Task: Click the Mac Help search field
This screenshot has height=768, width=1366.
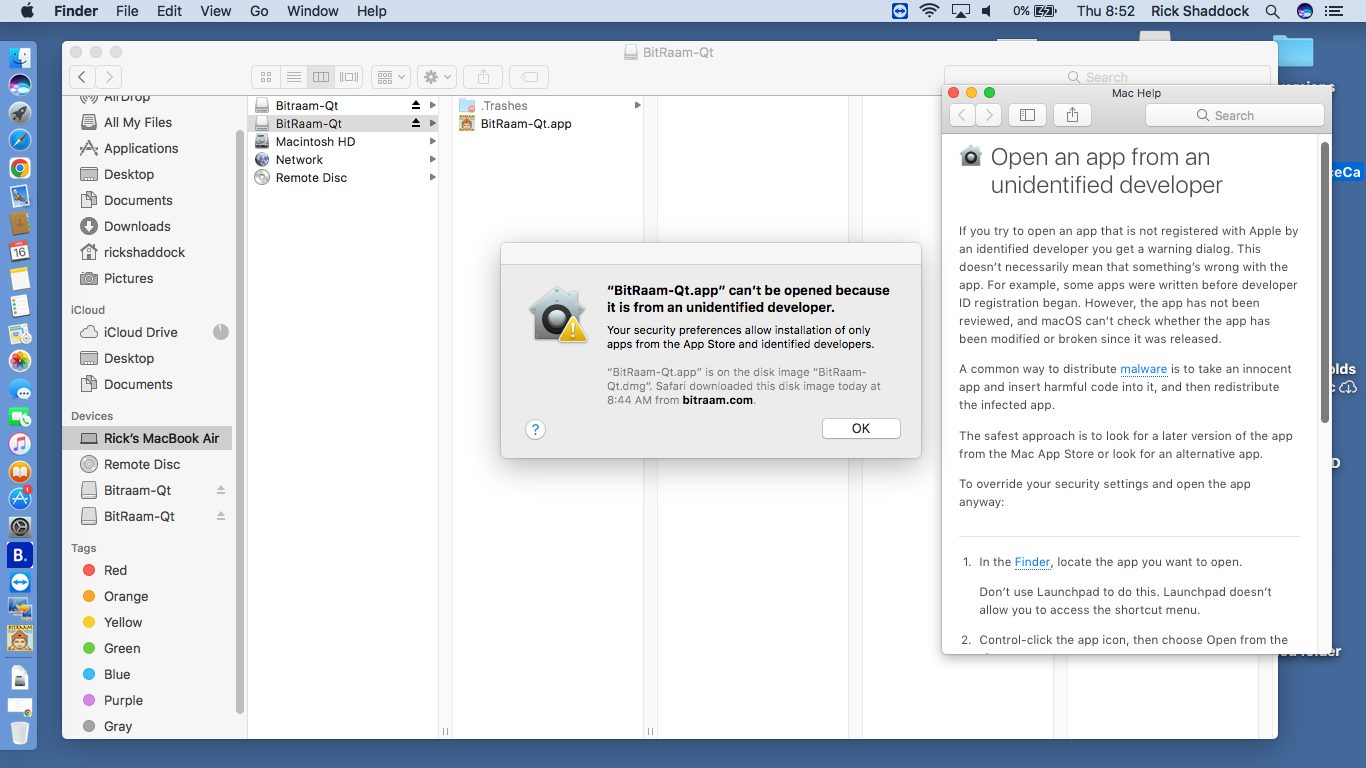Action: (1234, 115)
